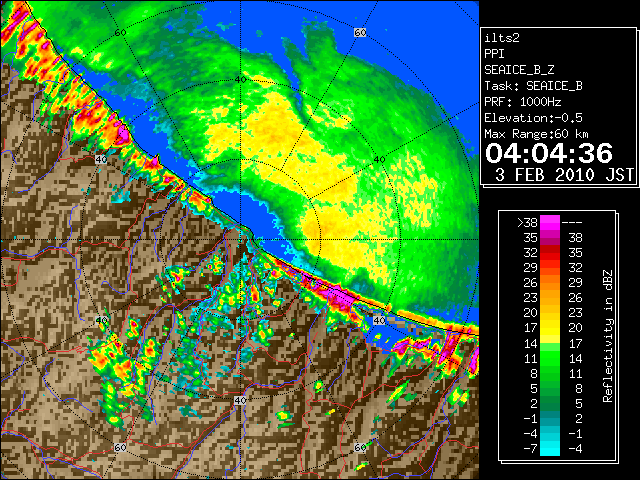This screenshot has width=640, height=480.
Task: Pick the bright magenta top legend swatch
Action: 550,223
